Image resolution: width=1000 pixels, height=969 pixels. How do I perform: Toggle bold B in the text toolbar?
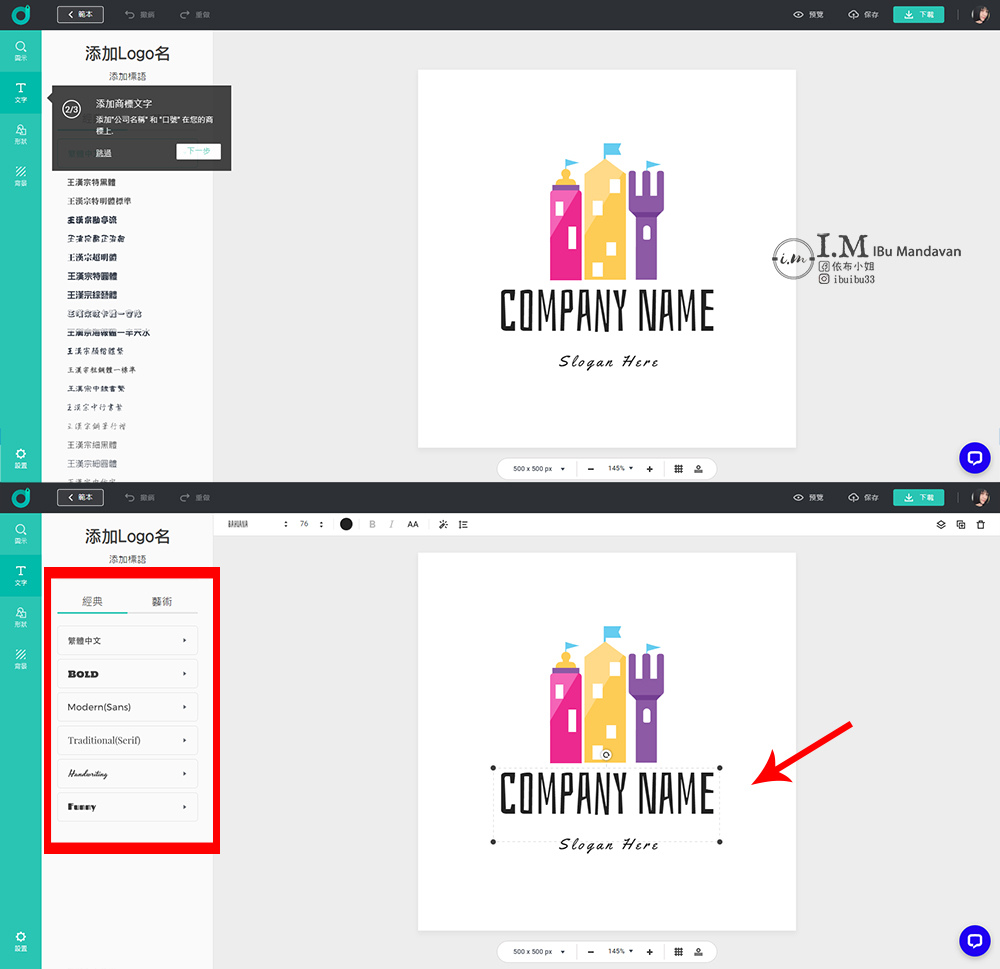pos(372,524)
